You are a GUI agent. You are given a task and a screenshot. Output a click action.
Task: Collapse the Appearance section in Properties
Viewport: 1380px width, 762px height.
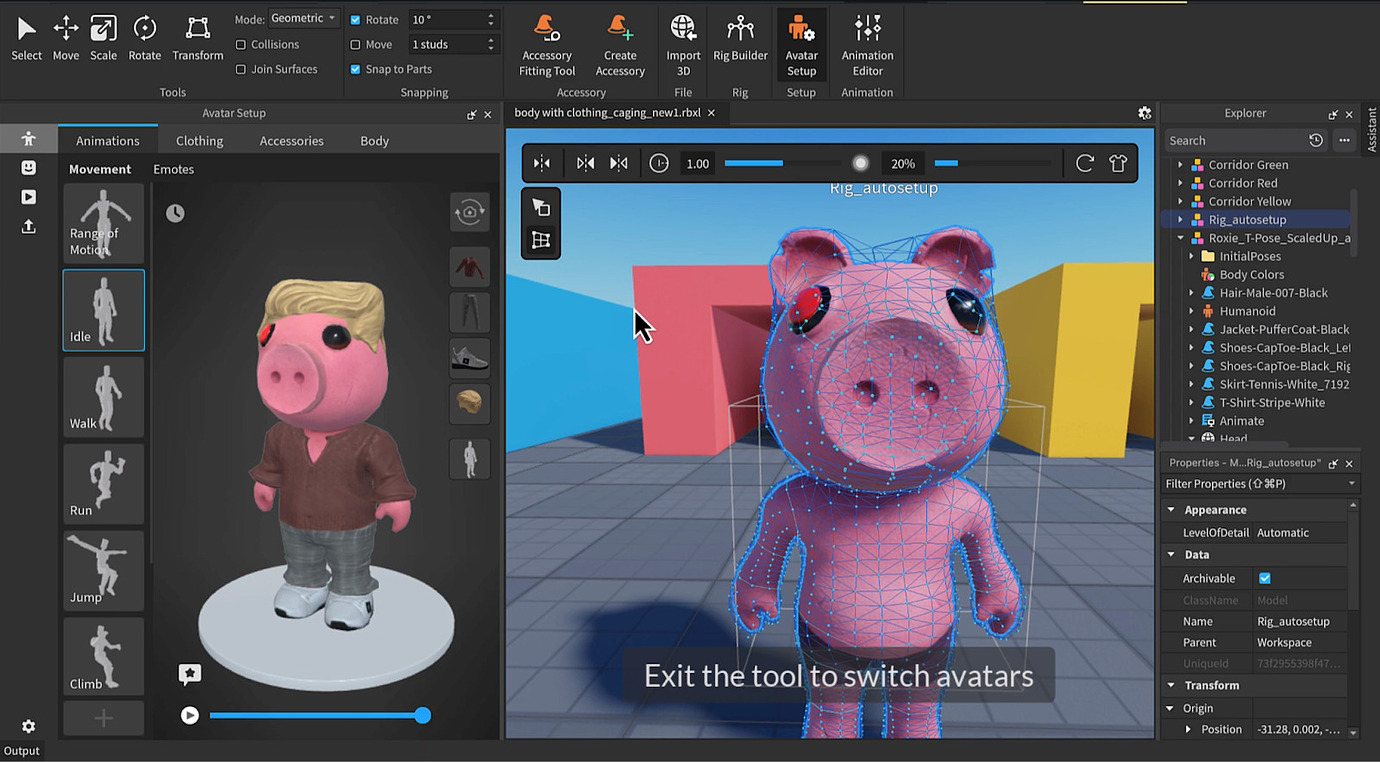[x=1172, y=509]
